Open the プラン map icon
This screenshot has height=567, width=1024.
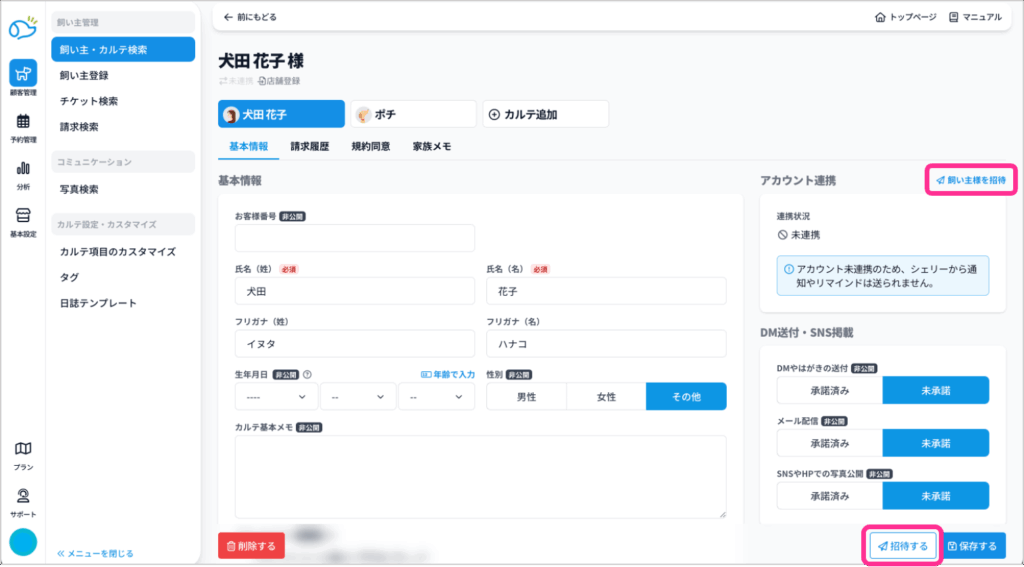[23, 449]
